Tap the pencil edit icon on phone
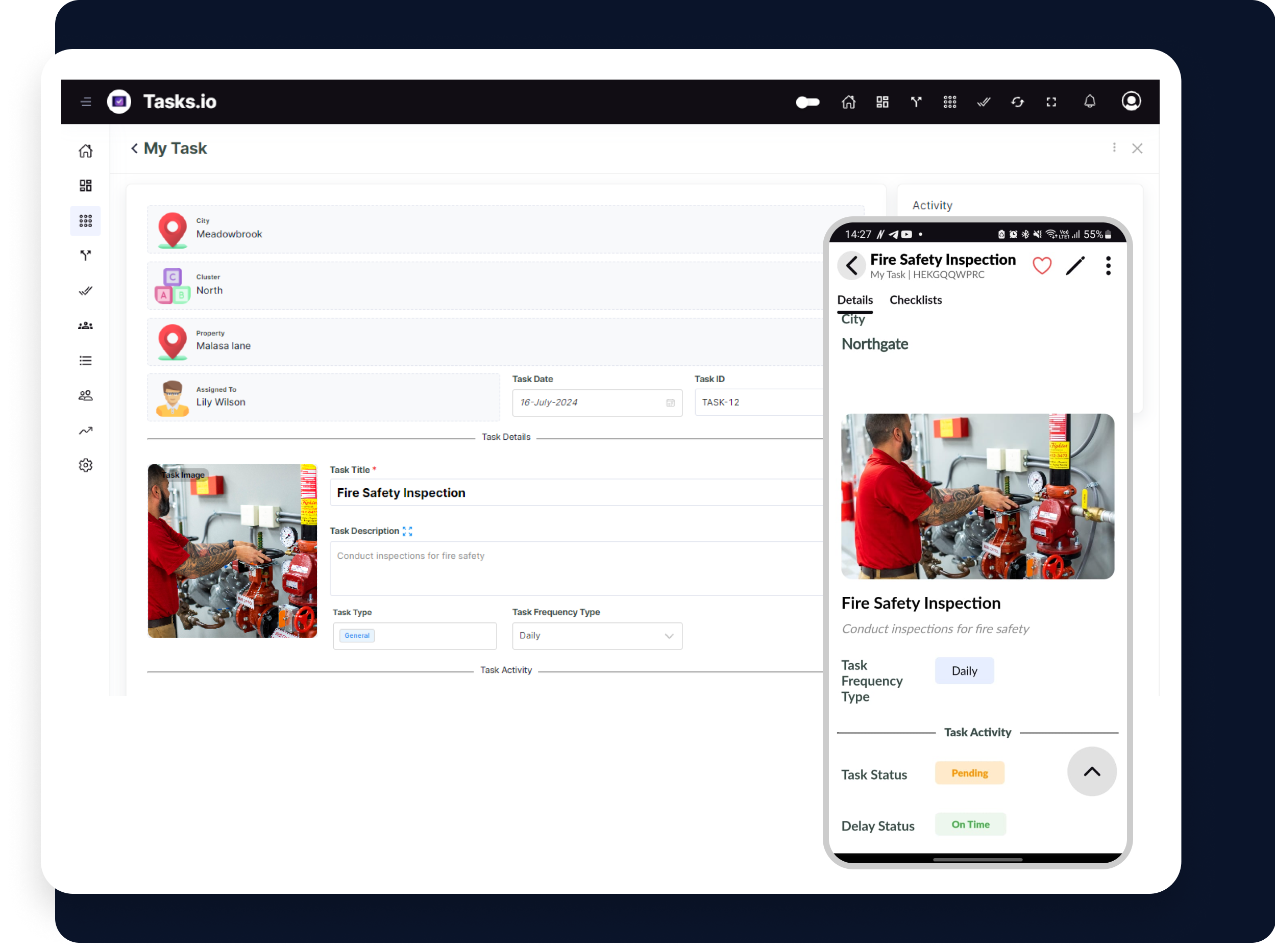Image resolution: width=1275 pixels, height=952 pixels. (1075, 266)
